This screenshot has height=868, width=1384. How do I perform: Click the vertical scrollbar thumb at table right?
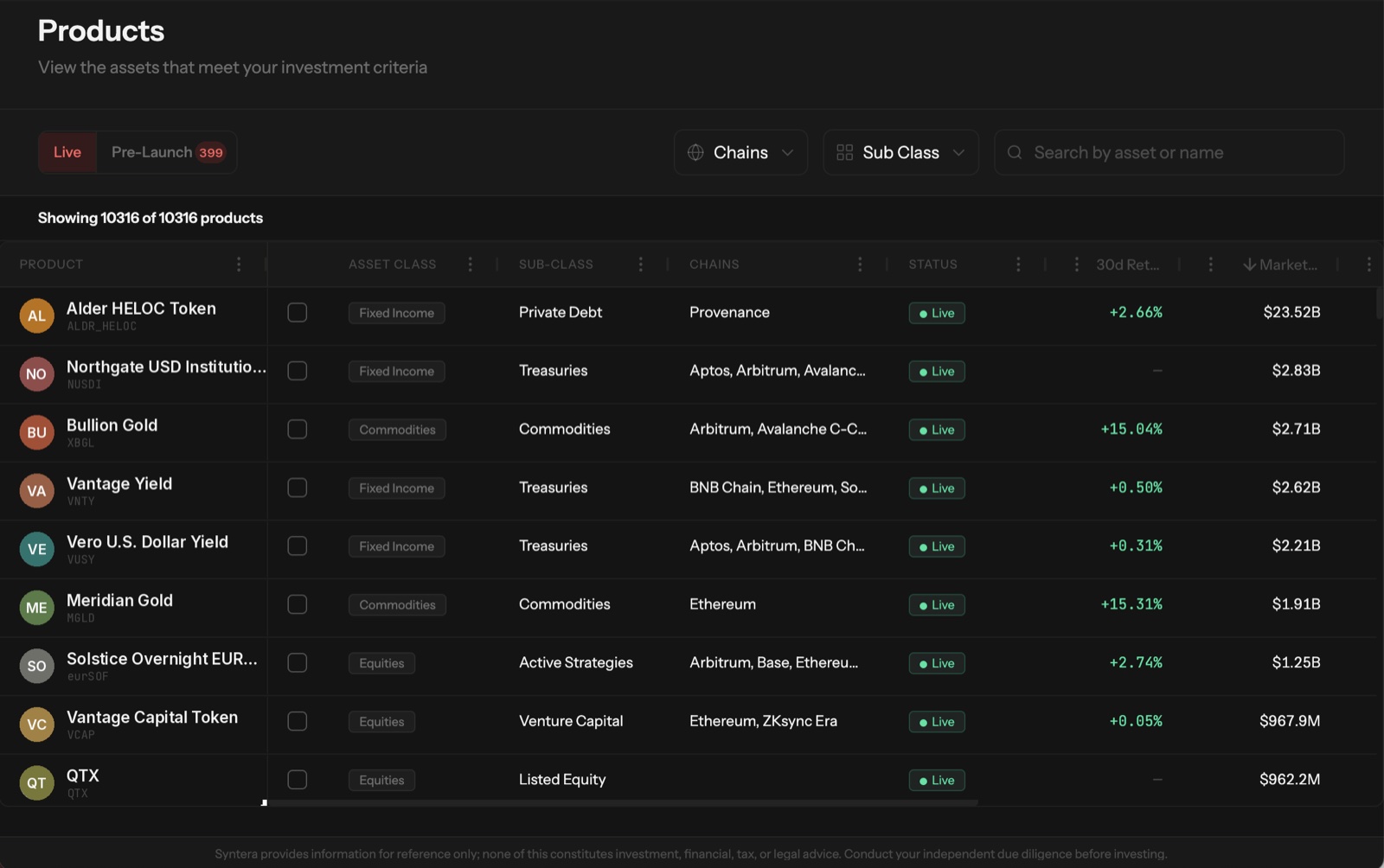tap(1379, 303)
